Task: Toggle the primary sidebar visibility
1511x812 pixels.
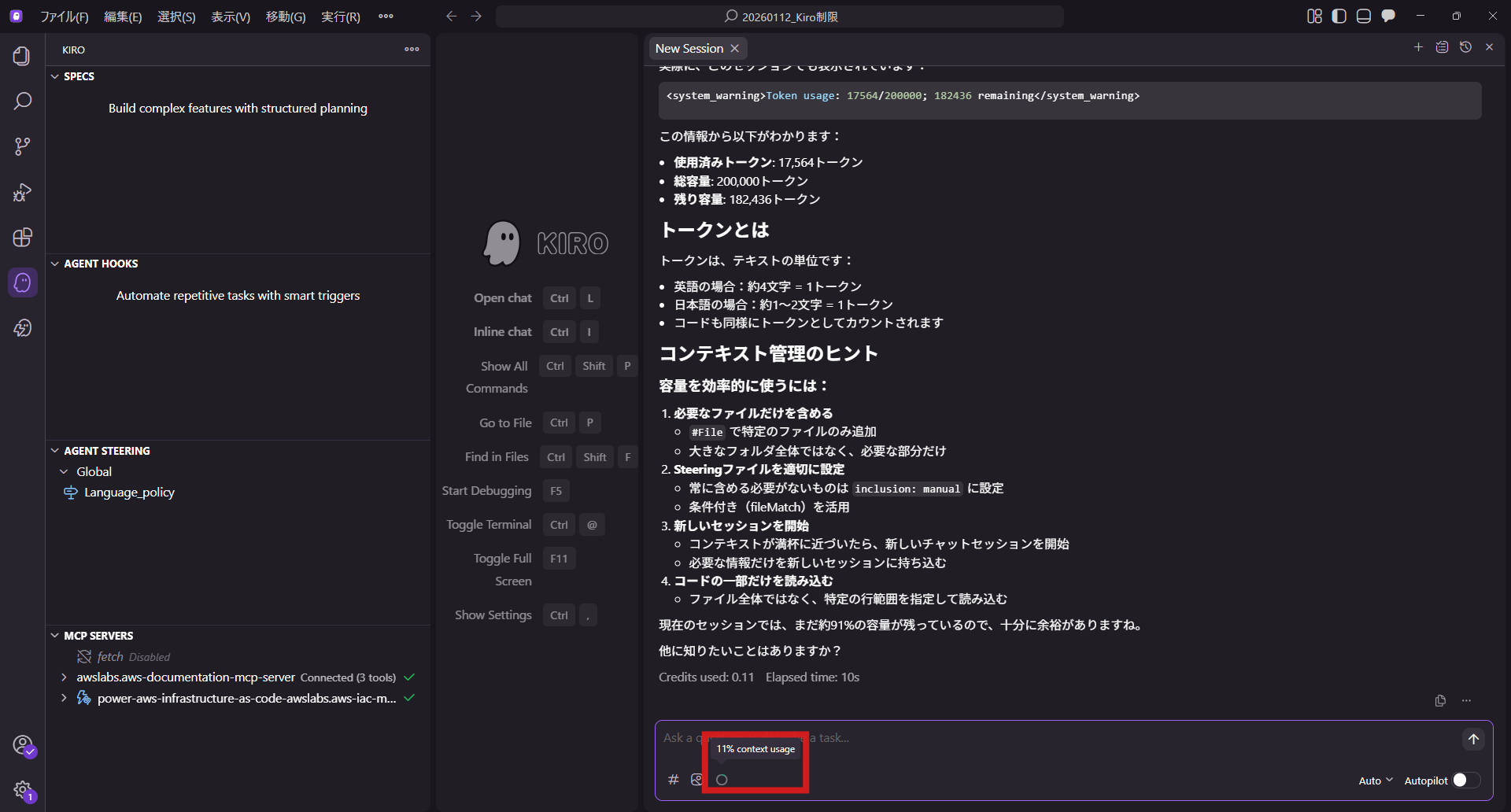Action: pyautogui.click(x=1339, y=16)
